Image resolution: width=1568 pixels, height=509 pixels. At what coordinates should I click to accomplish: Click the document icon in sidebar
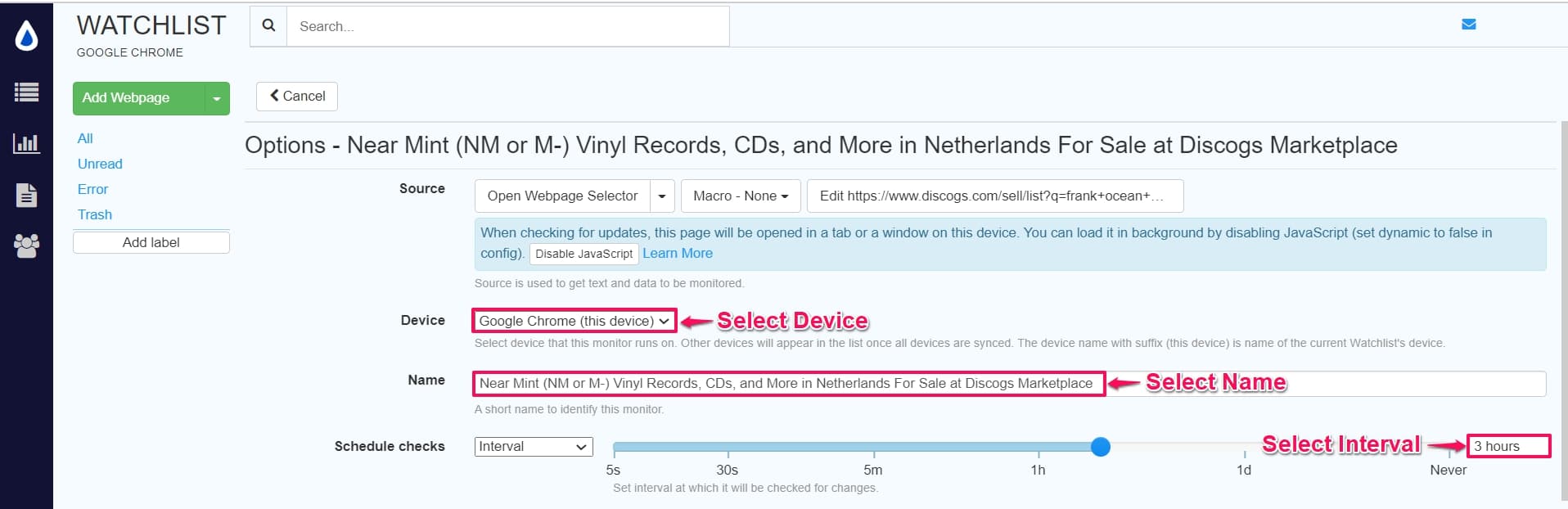click(x=25, y=195)
